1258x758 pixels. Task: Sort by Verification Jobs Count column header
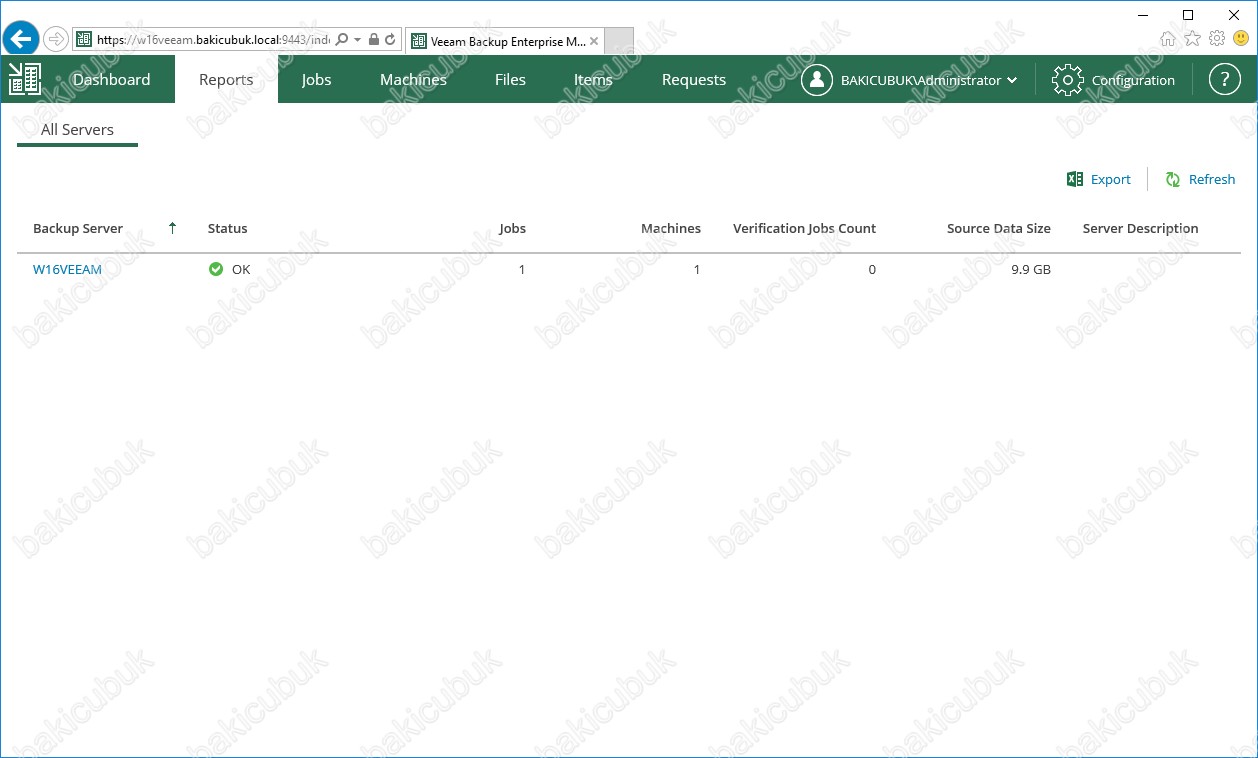[804, 229]
